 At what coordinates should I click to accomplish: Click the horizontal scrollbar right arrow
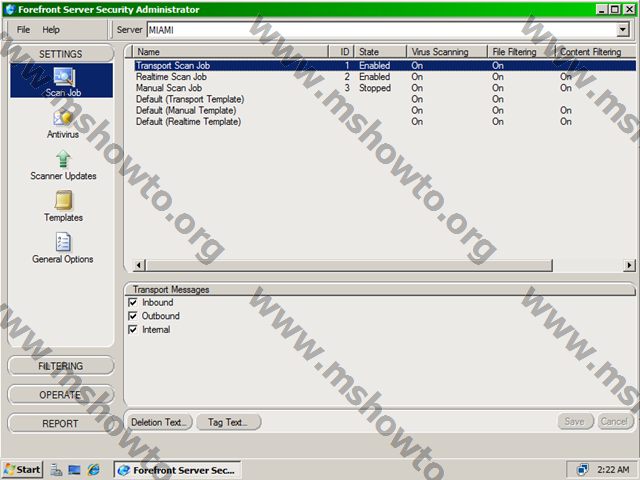pos(629,265)
